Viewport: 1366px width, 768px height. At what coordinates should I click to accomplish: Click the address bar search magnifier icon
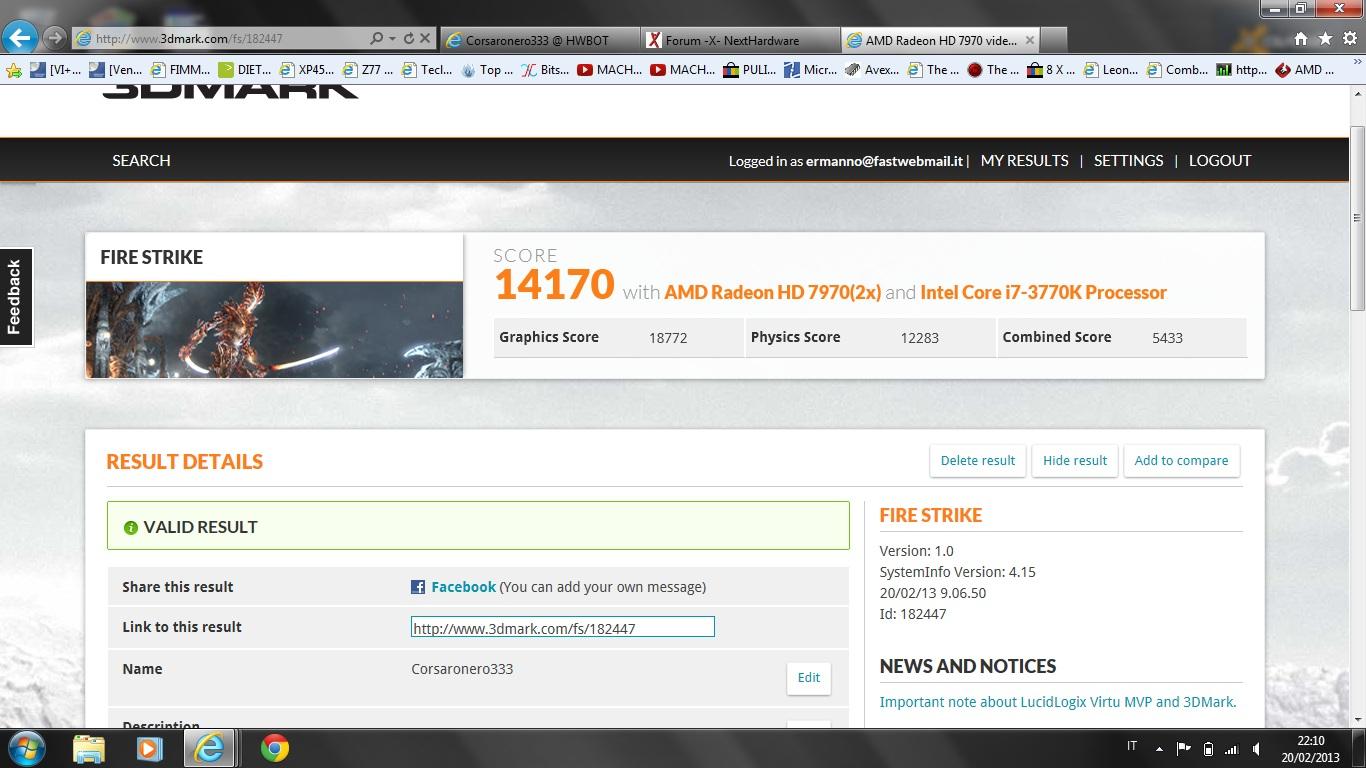(376, 39)
